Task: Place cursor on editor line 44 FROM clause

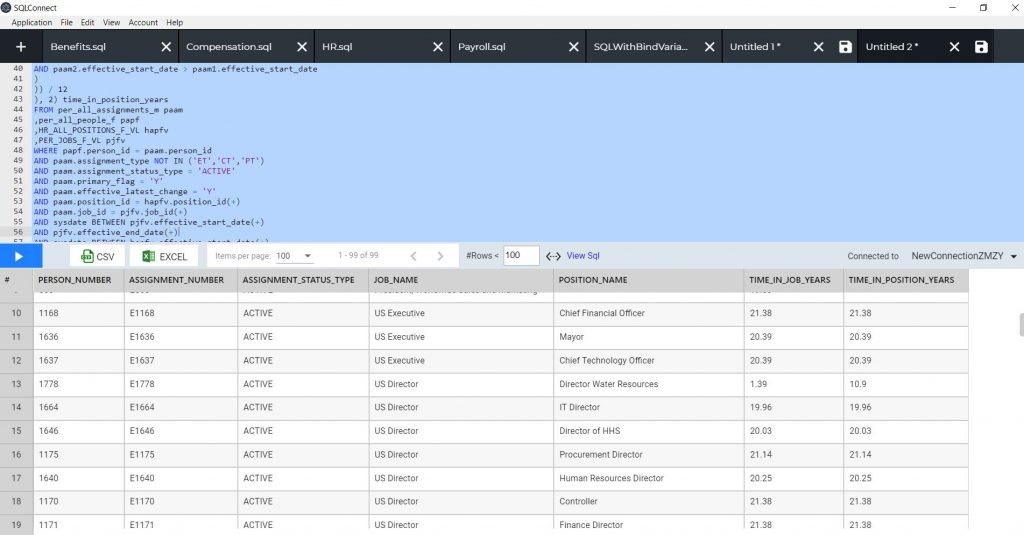Action: (x=108, y=110)
